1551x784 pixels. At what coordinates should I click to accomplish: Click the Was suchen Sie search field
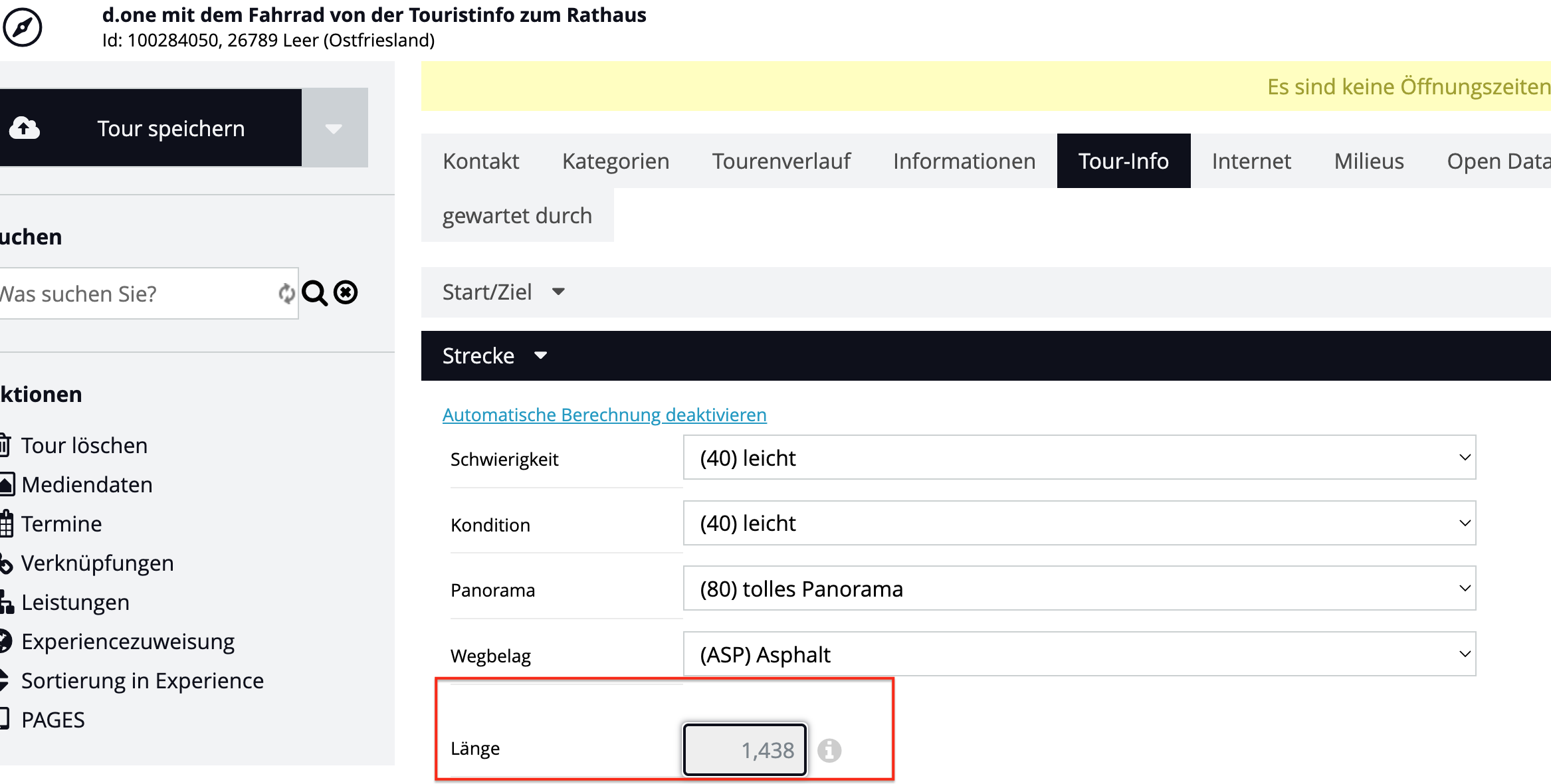point(133,294)
